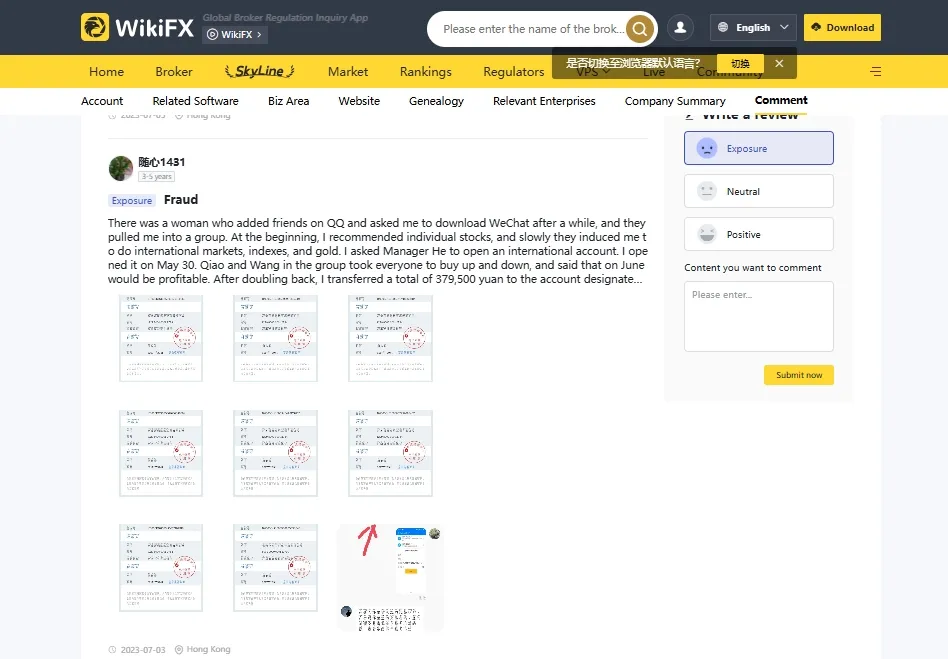Image resolution: width=948 pixels, height=659 pixels.
Task: Select the Neutral review type
Action: point(759,191)
